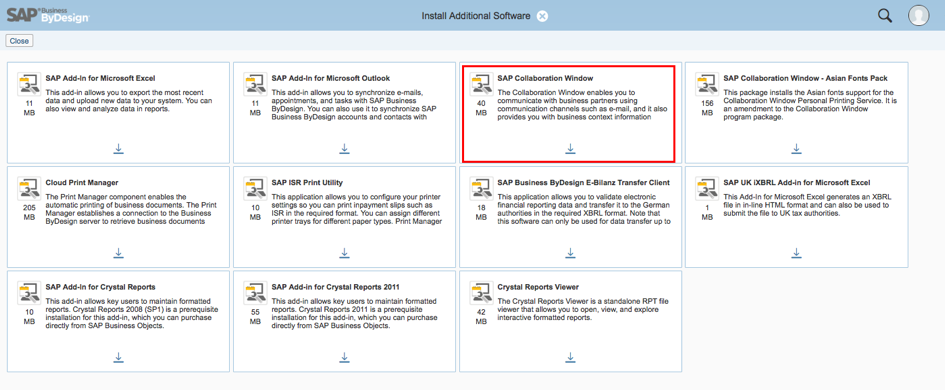This screenshot has width=945, height=390.
Task: Click the Crystal Reports 2011 package icon
Action: click(255, 292)
